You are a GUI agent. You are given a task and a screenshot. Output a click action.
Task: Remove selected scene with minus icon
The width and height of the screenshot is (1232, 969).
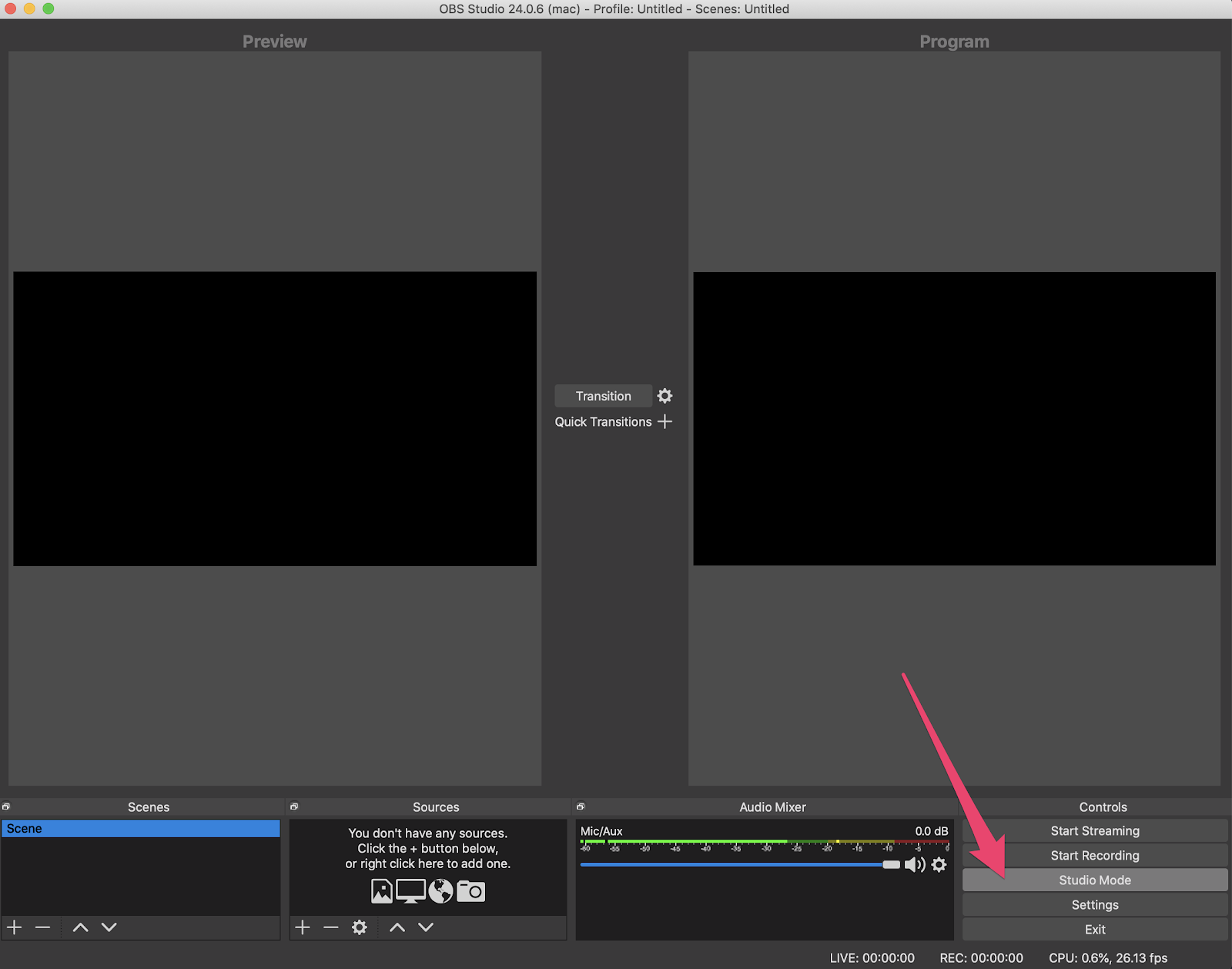[x=43, y=927]
